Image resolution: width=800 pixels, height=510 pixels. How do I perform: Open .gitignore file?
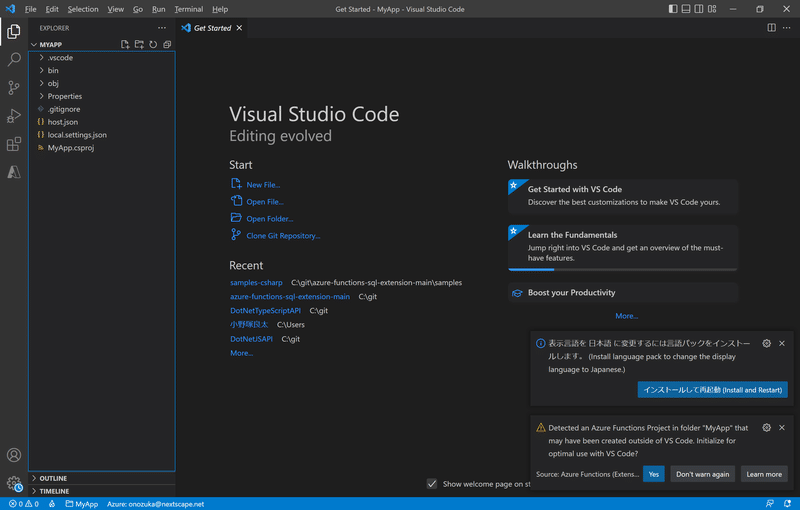(x=102, y=109)
